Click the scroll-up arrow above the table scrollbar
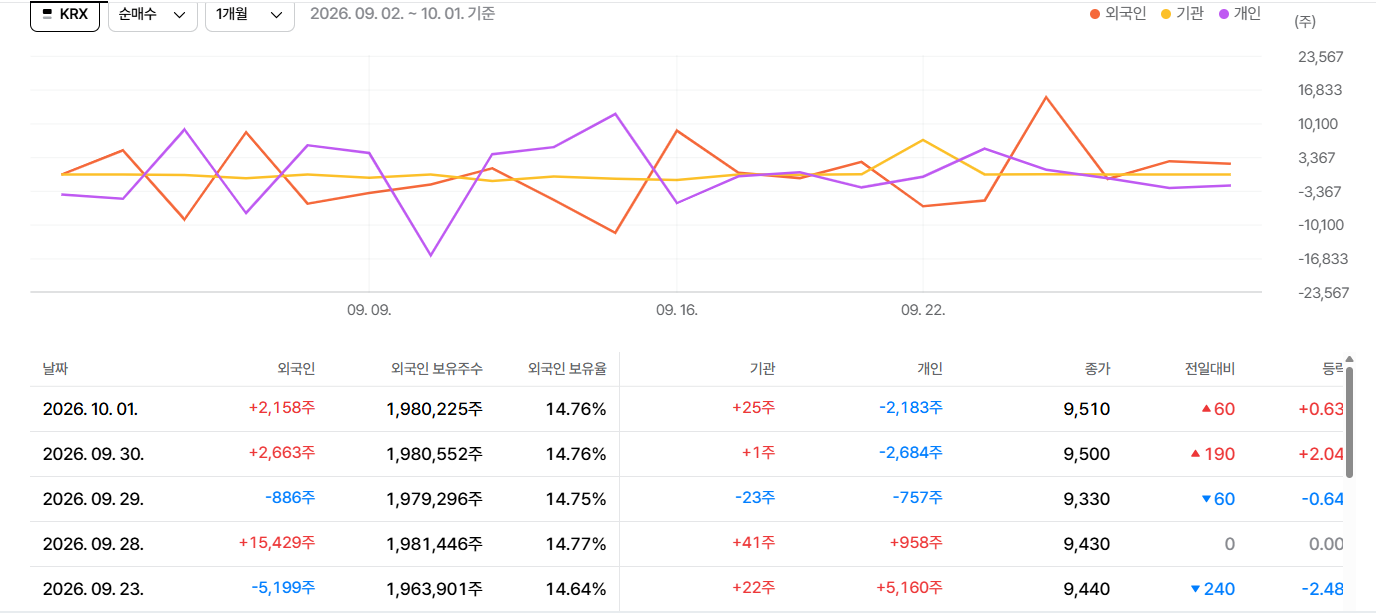 [1349, 359]
